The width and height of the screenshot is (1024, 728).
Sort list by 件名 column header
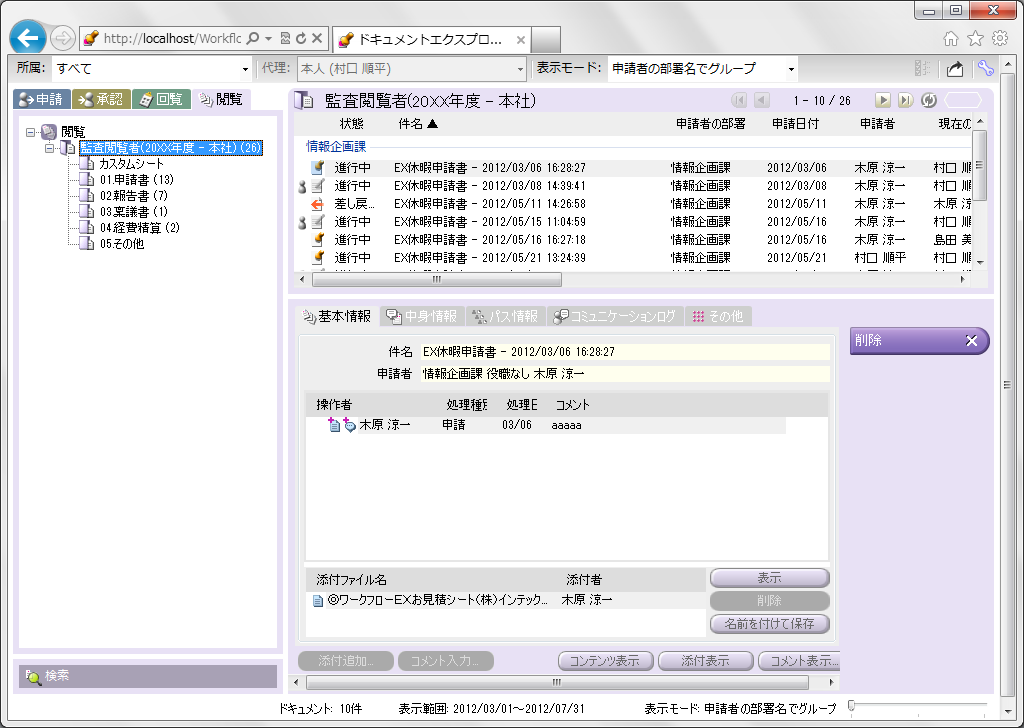point(417,124)
